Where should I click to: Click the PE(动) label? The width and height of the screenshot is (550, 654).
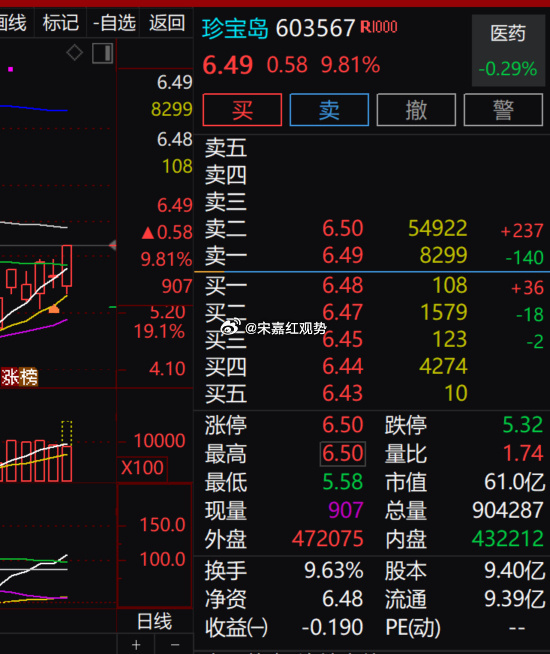pos(413,627)
